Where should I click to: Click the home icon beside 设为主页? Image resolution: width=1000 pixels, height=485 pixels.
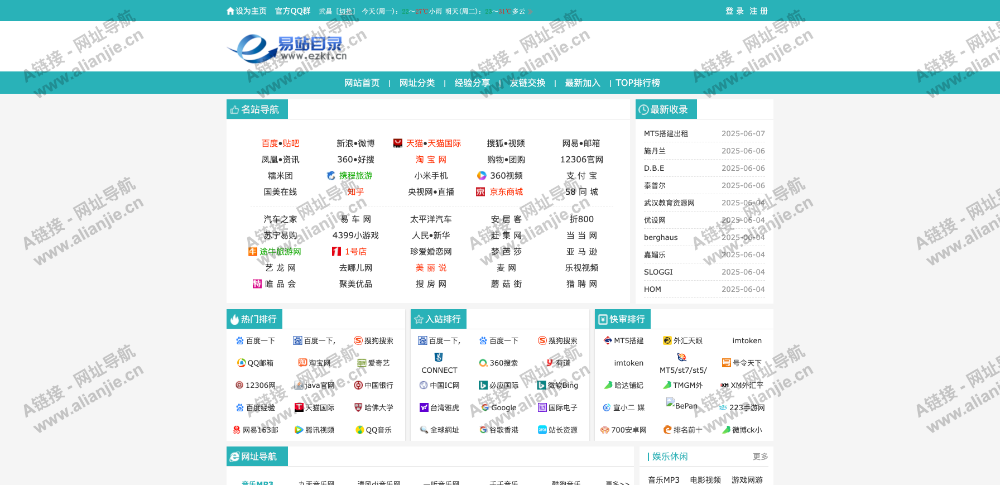click(x=230, y=11)
